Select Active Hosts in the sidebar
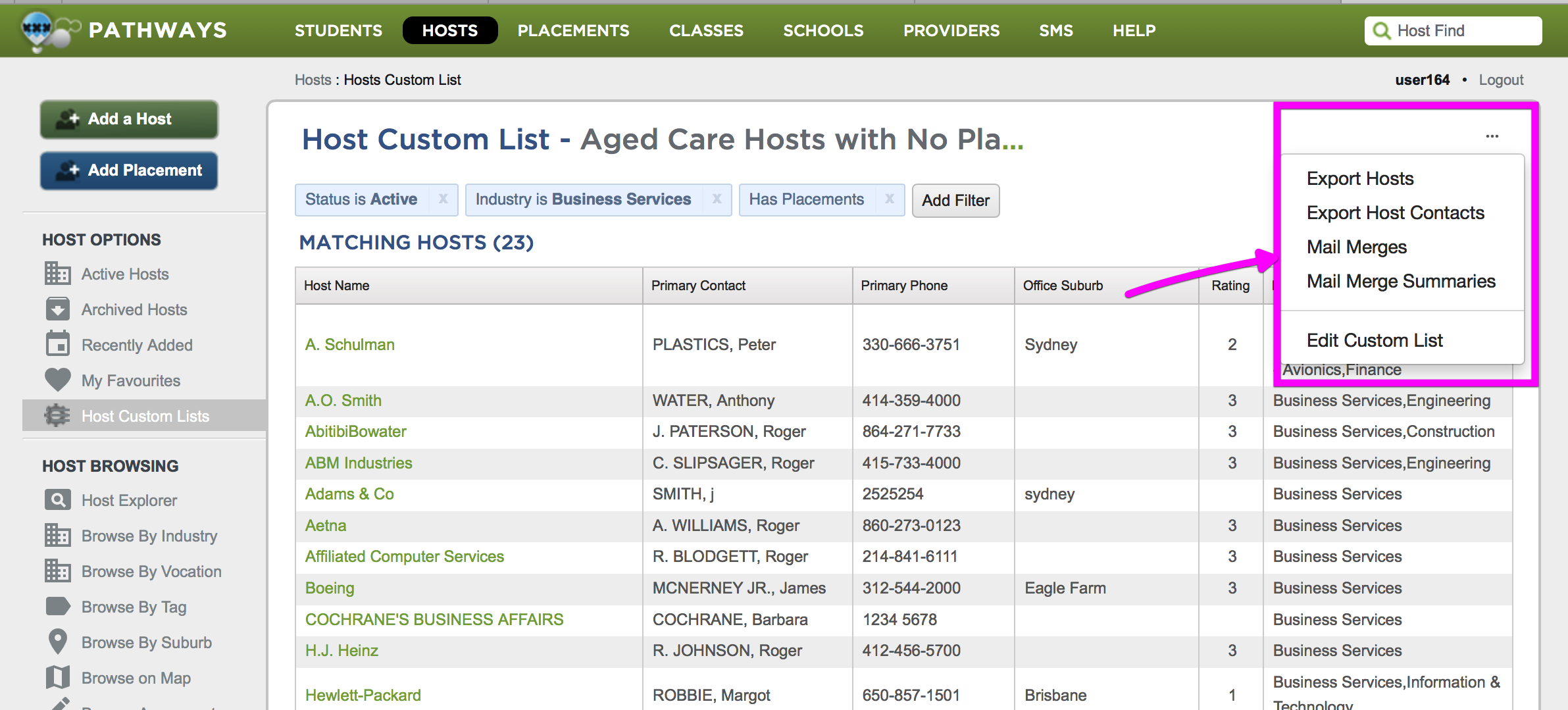Viewport: 1568px width, 710px height. (x=124, y=274)
